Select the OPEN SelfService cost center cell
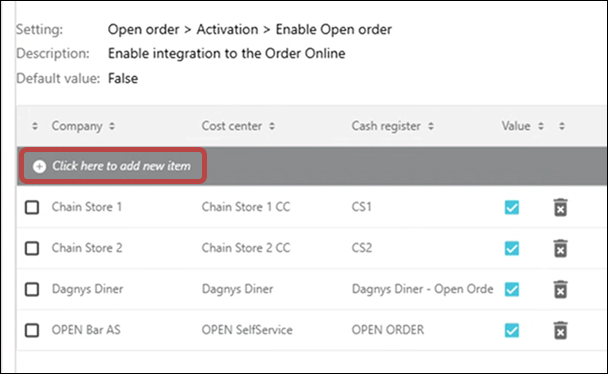The height and width of the screenshot is (374, 608). 247,330
